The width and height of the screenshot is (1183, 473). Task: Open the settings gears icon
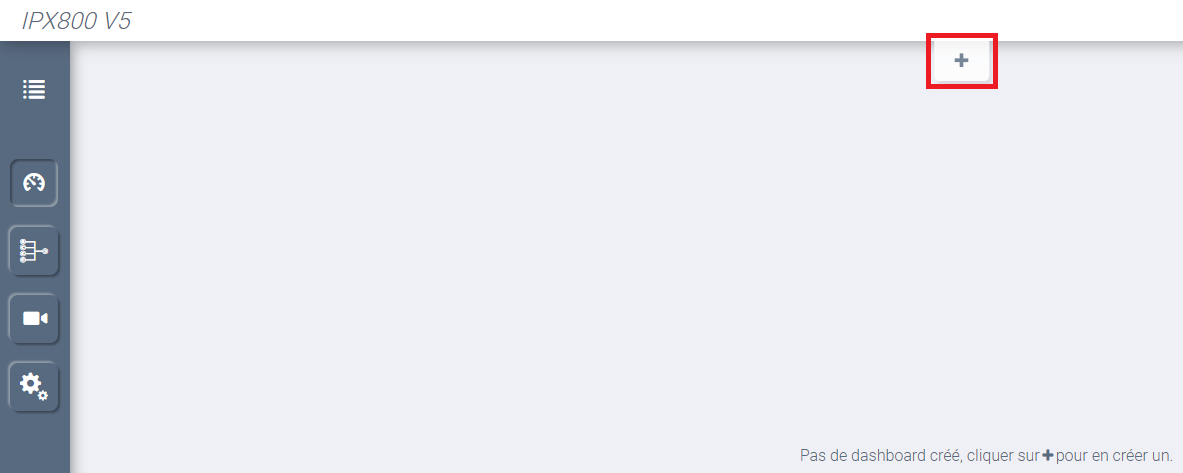pos(34,386)
